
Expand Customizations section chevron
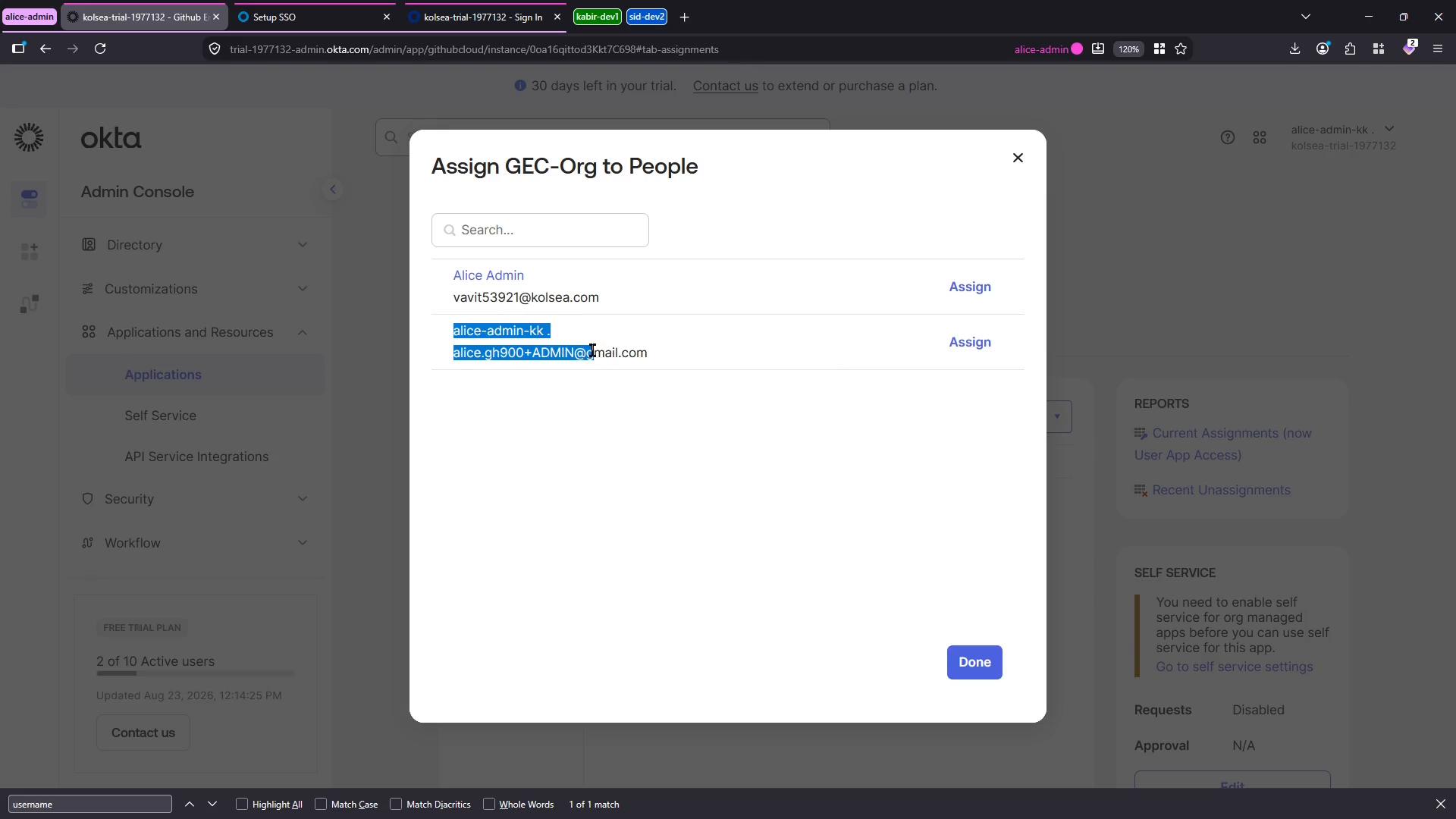pyautogui.click(x=303, y=289)
